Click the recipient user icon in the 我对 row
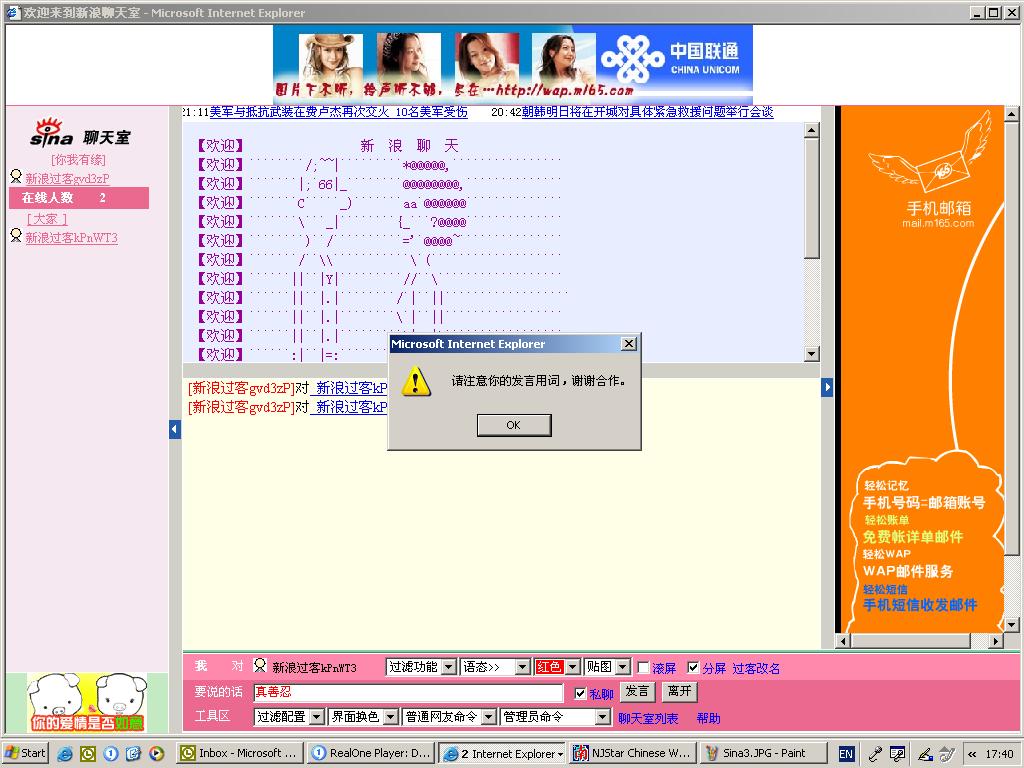Screen dimensions: 1024x768 260,665
